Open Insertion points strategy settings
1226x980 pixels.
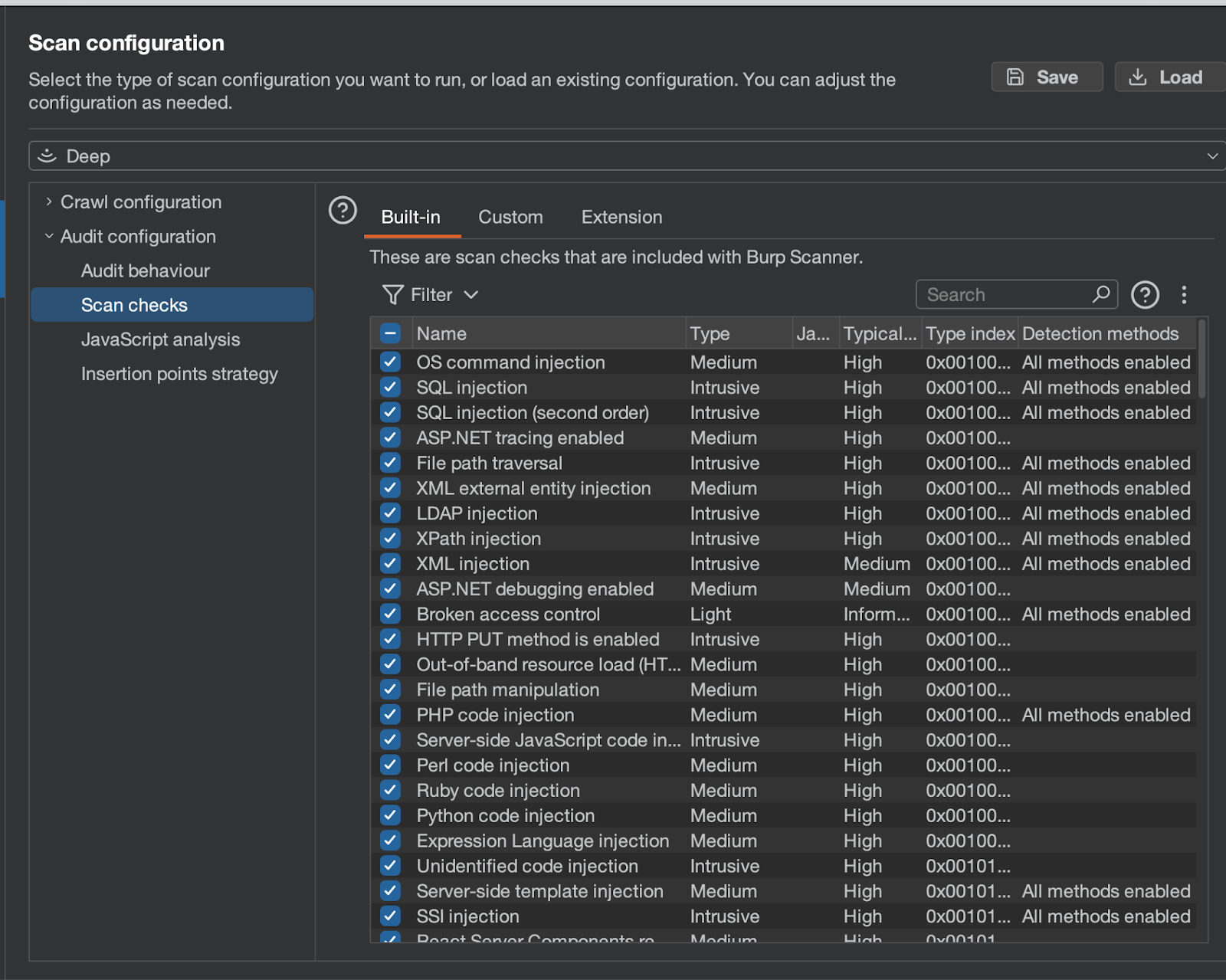pos(179,374)
